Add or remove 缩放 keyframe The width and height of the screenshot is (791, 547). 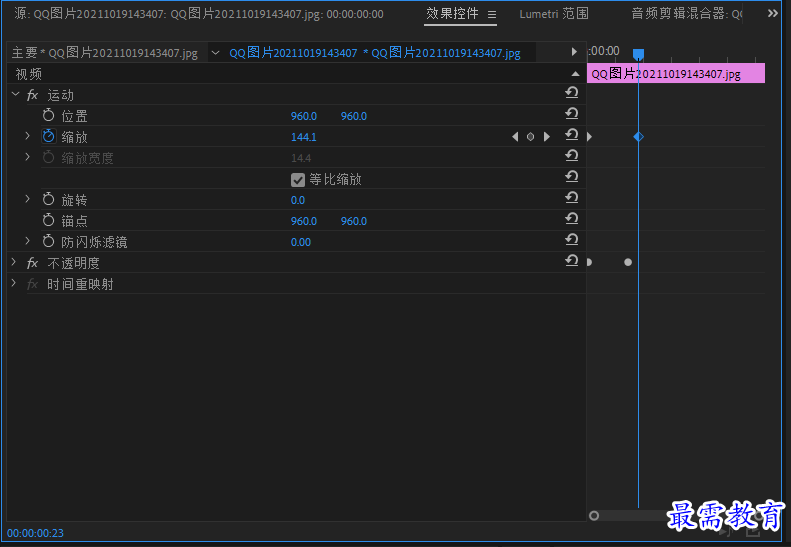(x=530, y=137)
